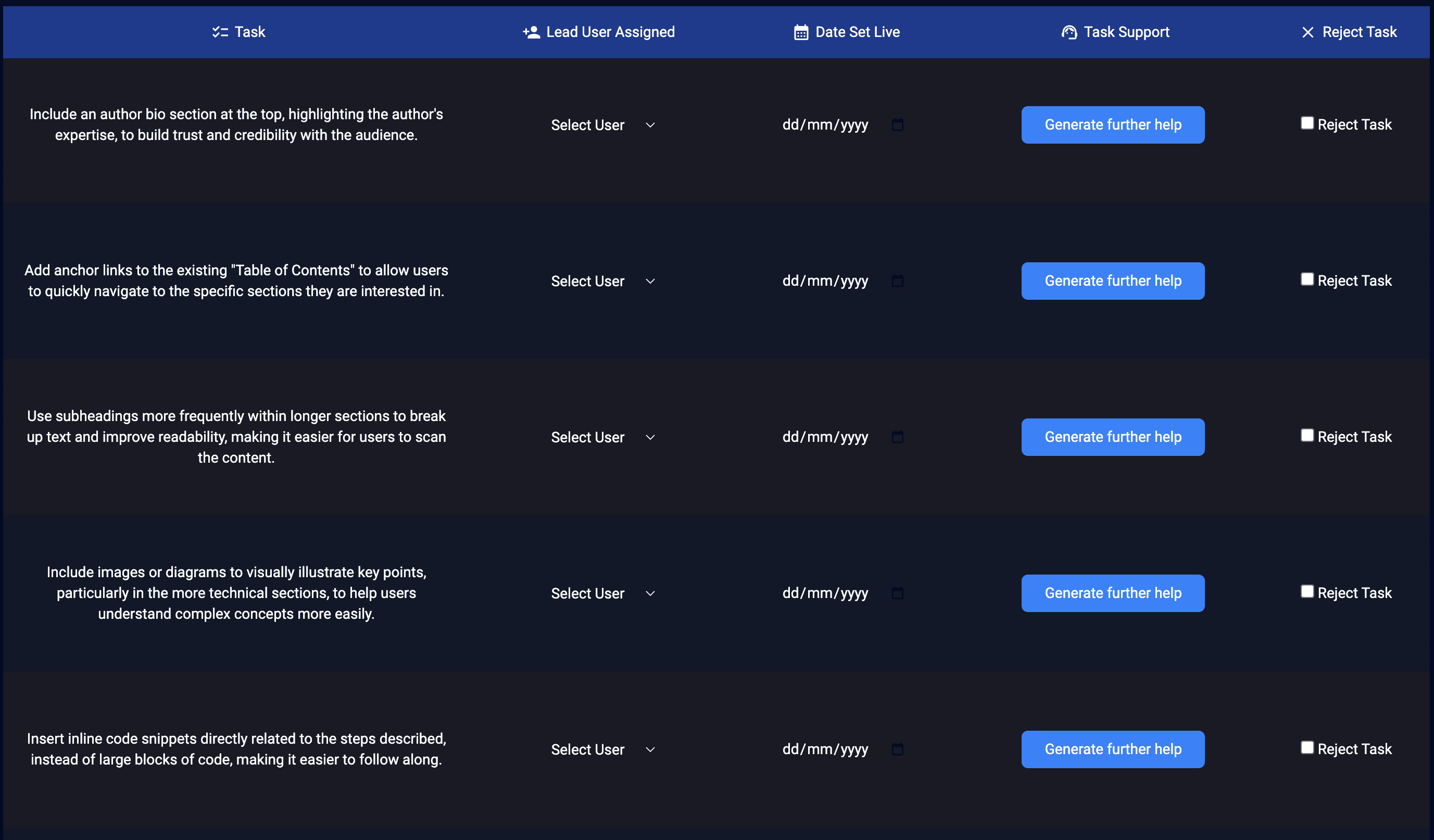This screenshot has height=840, width=1434.
Task: Generate further help for anchor links task
Action: tap(1113, 281)
